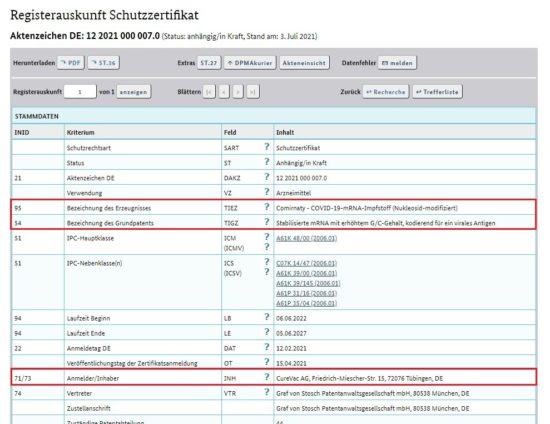
Task: Select Anmeldetag date 12.02.2021
Action: 291,349
